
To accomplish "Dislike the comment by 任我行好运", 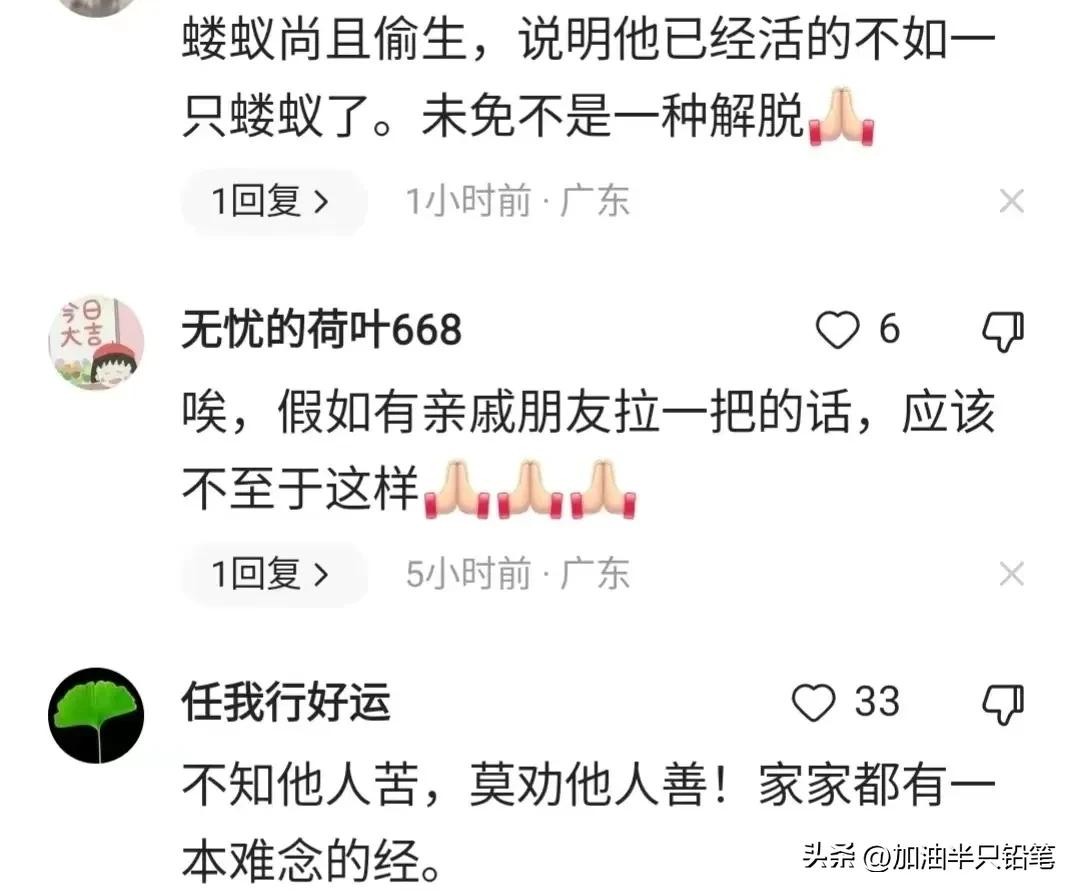I will coord(1003,704).
